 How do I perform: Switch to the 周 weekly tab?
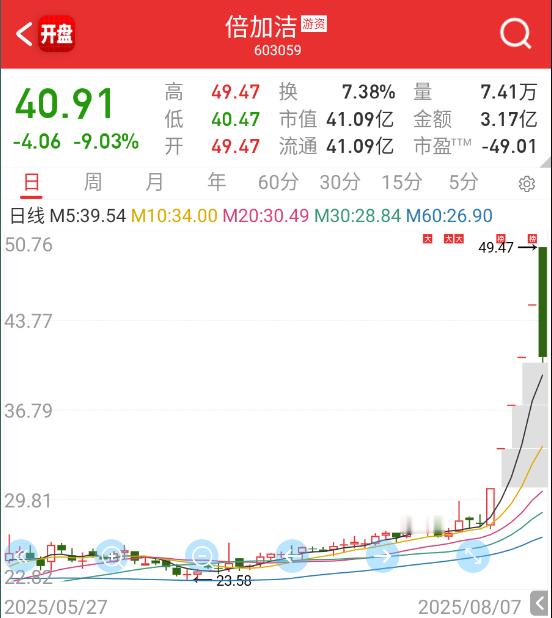pos(93,182)
